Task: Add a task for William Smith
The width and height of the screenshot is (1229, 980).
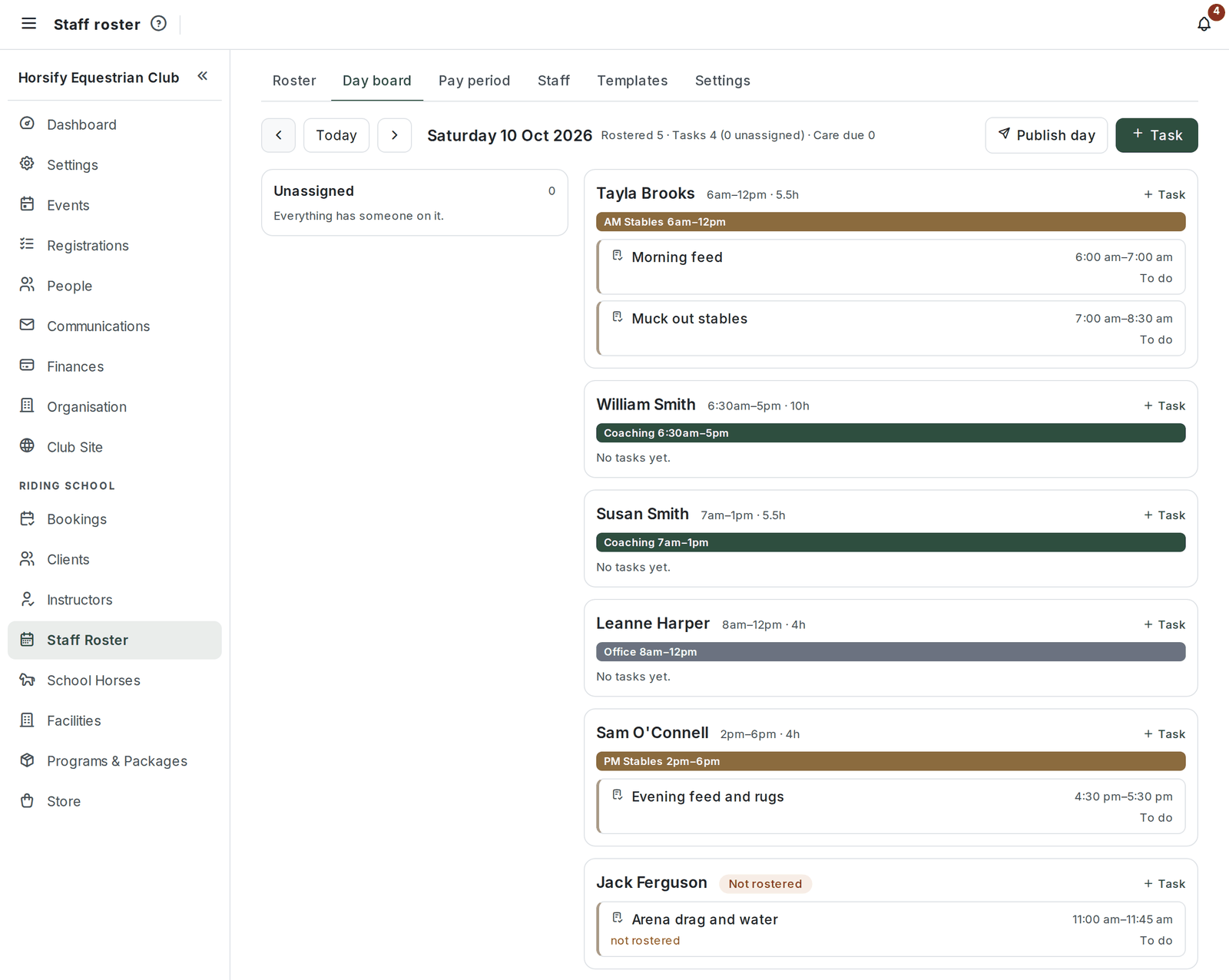Action: [x=1164, y=406]
